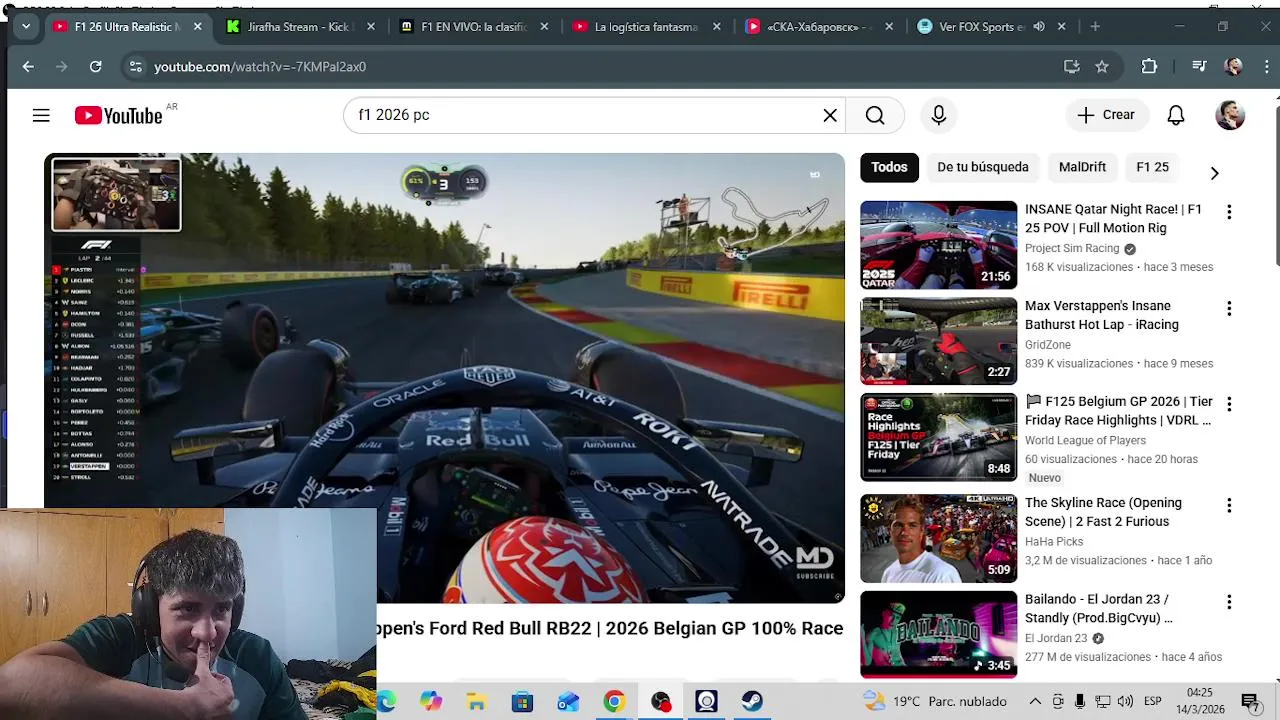
Task: Open Chrome profile avatar
Action: click(1233, 66)
